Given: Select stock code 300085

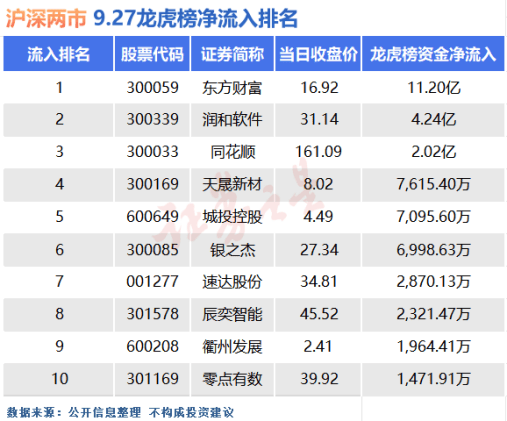Looking at the screenshot, I should pos(153,250).
